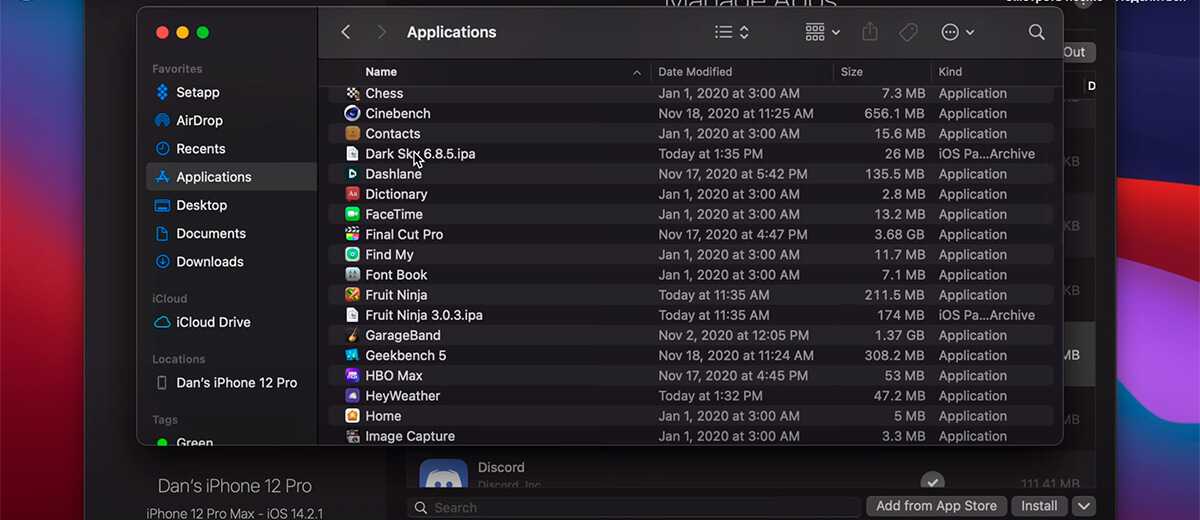This screenshot has height=520, width=1200.
Task: Click the Finder back arrow
Action: 346,32
